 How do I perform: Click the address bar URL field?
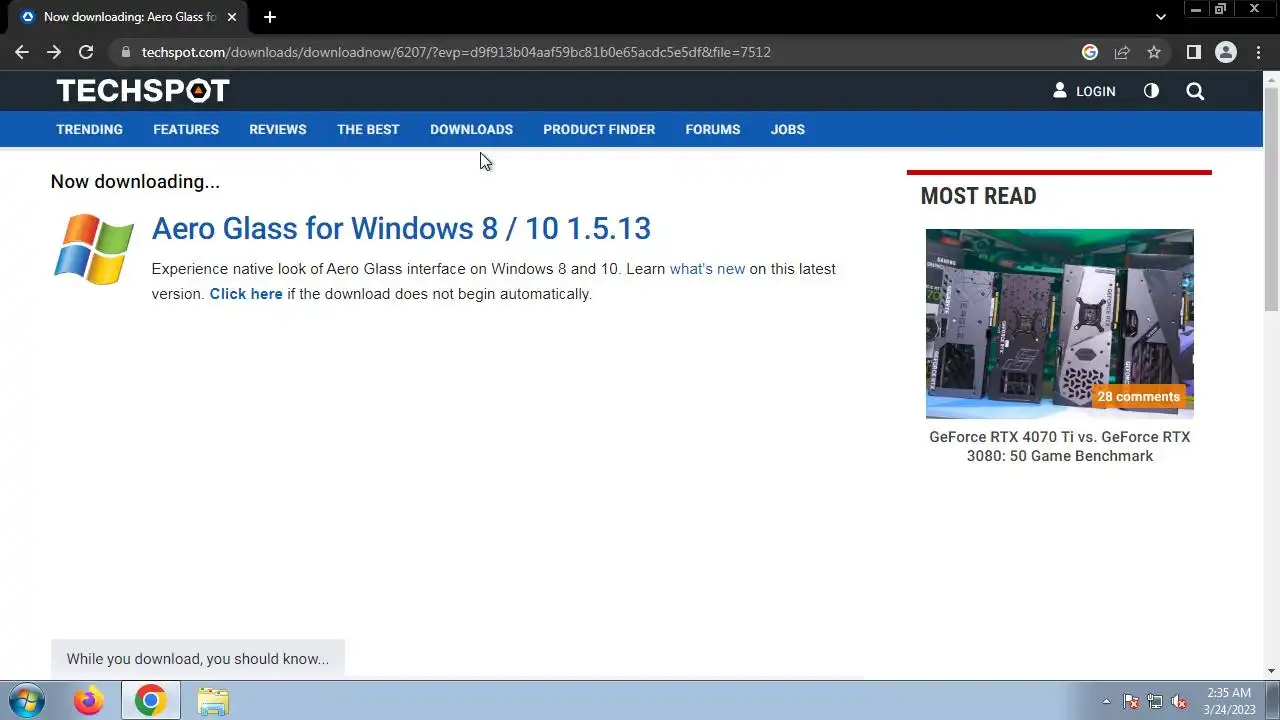pyautogui.click(x=600, y=52)
